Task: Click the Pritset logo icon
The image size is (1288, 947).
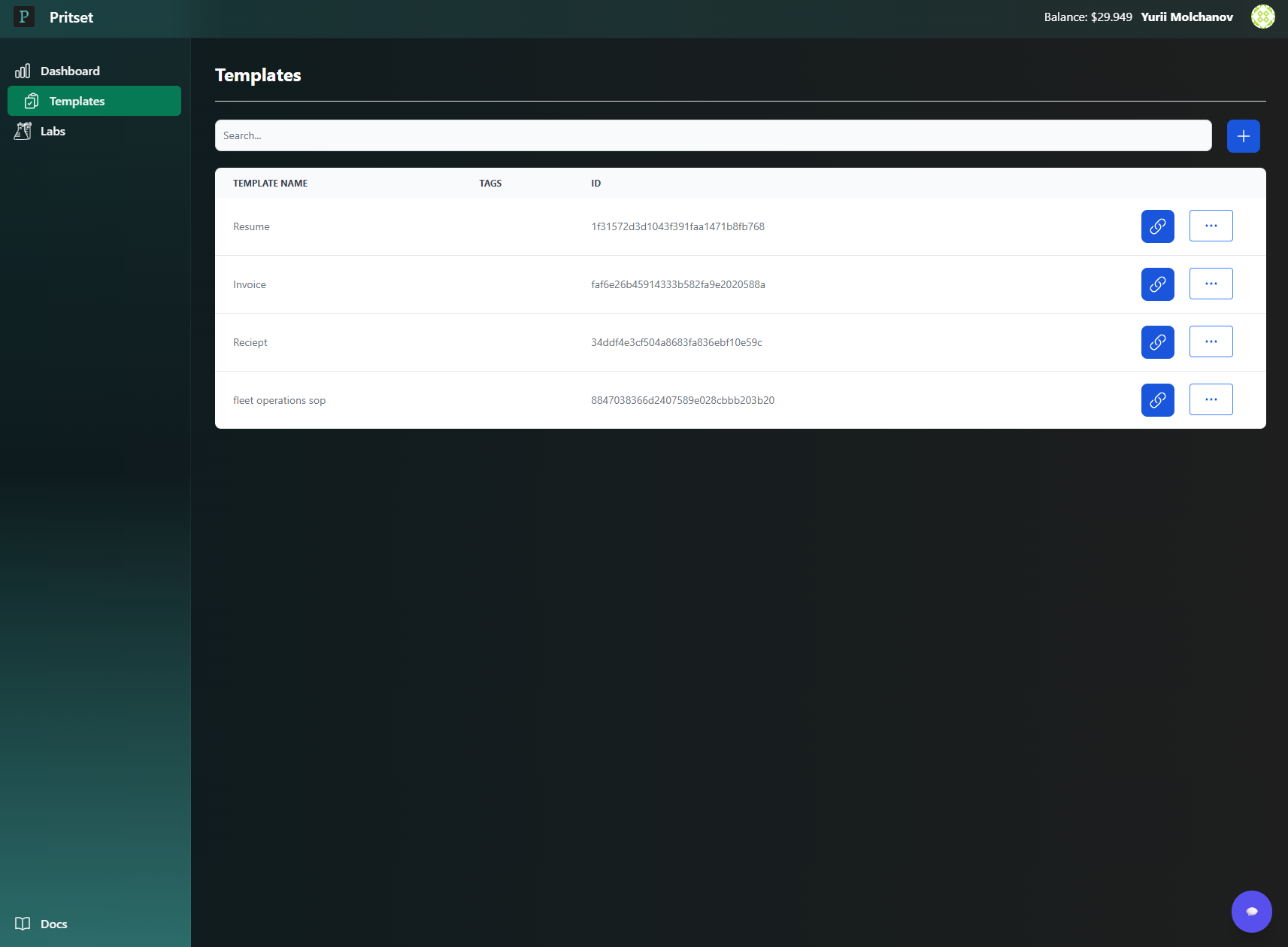Action: click(x=24, y=17)
